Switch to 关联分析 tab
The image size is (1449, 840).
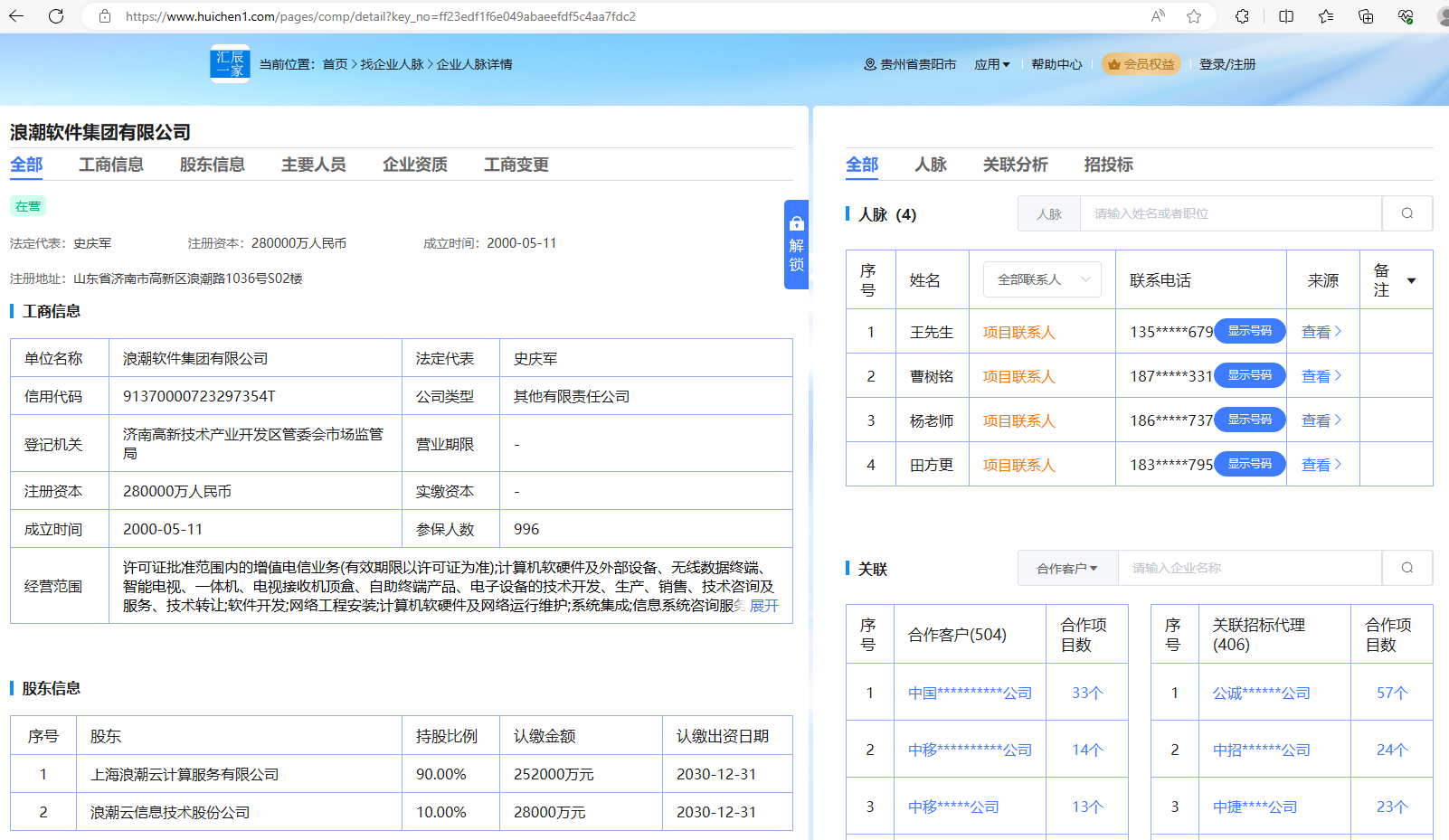tap(1016, 165)
